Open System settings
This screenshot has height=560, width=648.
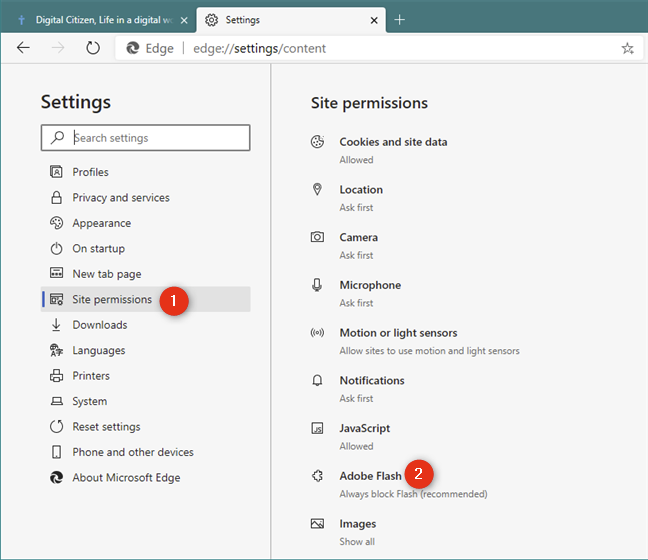coord(90,401)
